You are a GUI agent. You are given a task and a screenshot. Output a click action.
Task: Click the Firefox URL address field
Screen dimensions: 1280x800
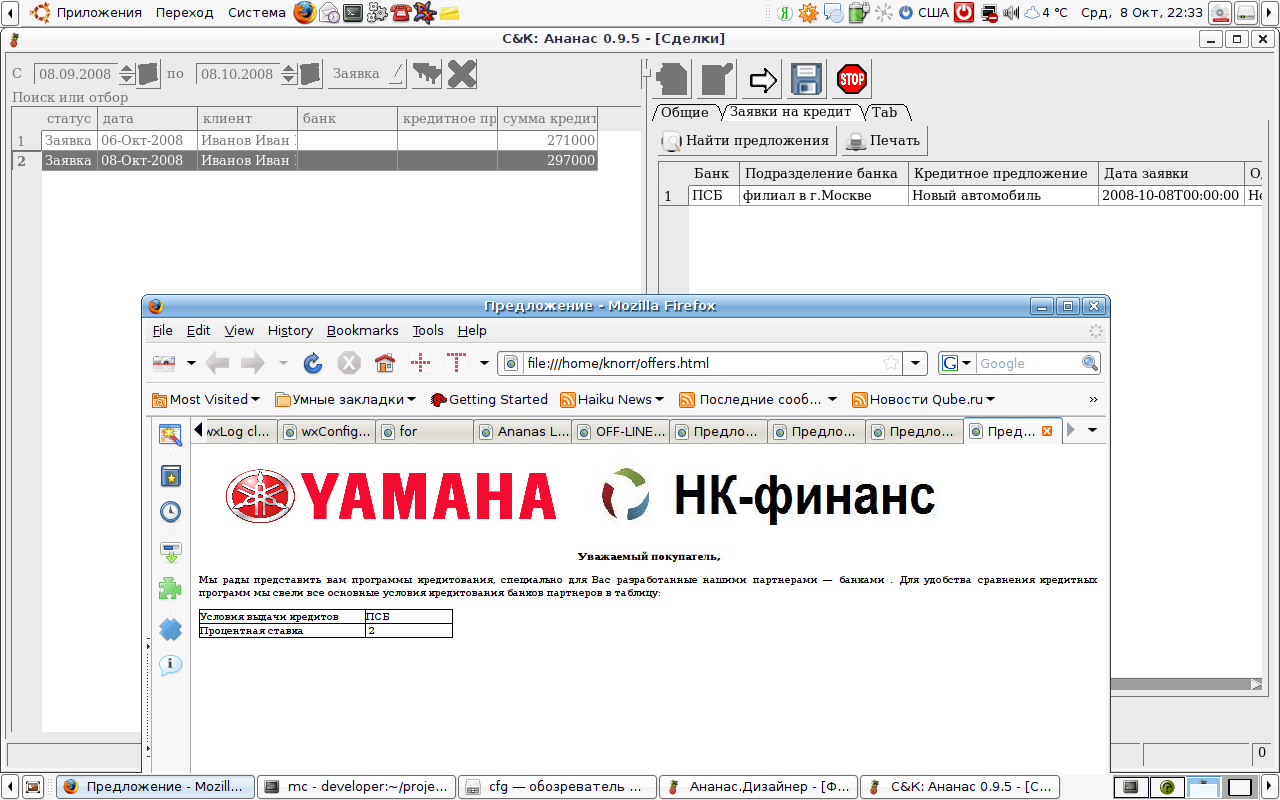point(700,363)
